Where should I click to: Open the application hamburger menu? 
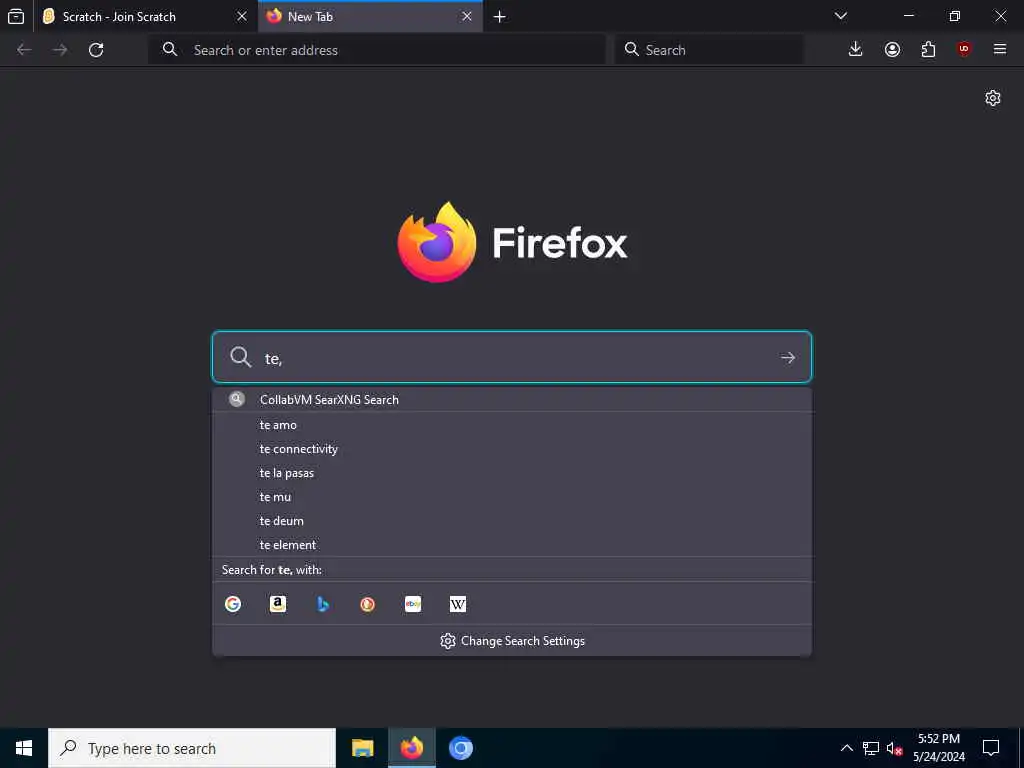pos(1000,49)
